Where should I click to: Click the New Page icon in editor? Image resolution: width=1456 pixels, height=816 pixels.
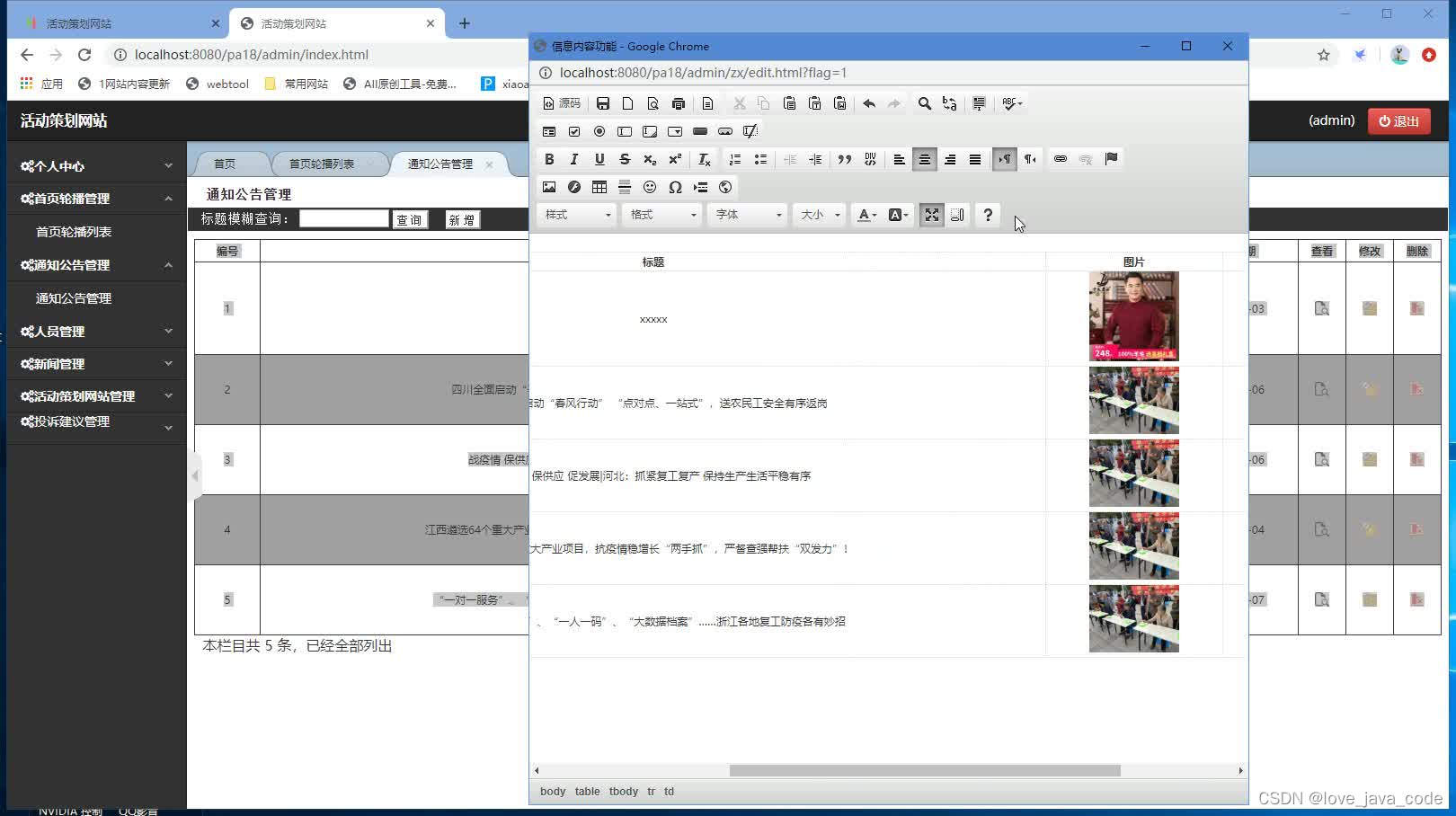click(x=628, y=103)
